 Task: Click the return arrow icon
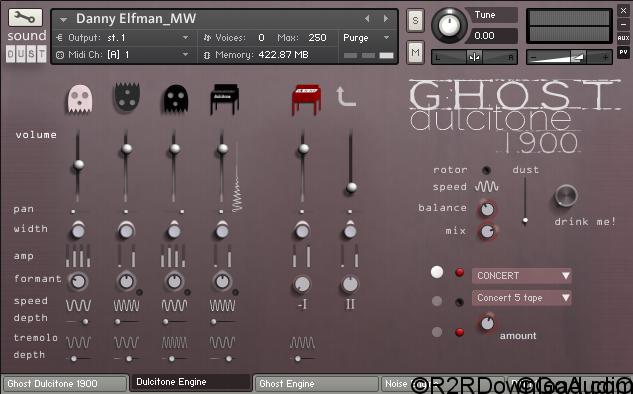(x=346, y=97)
